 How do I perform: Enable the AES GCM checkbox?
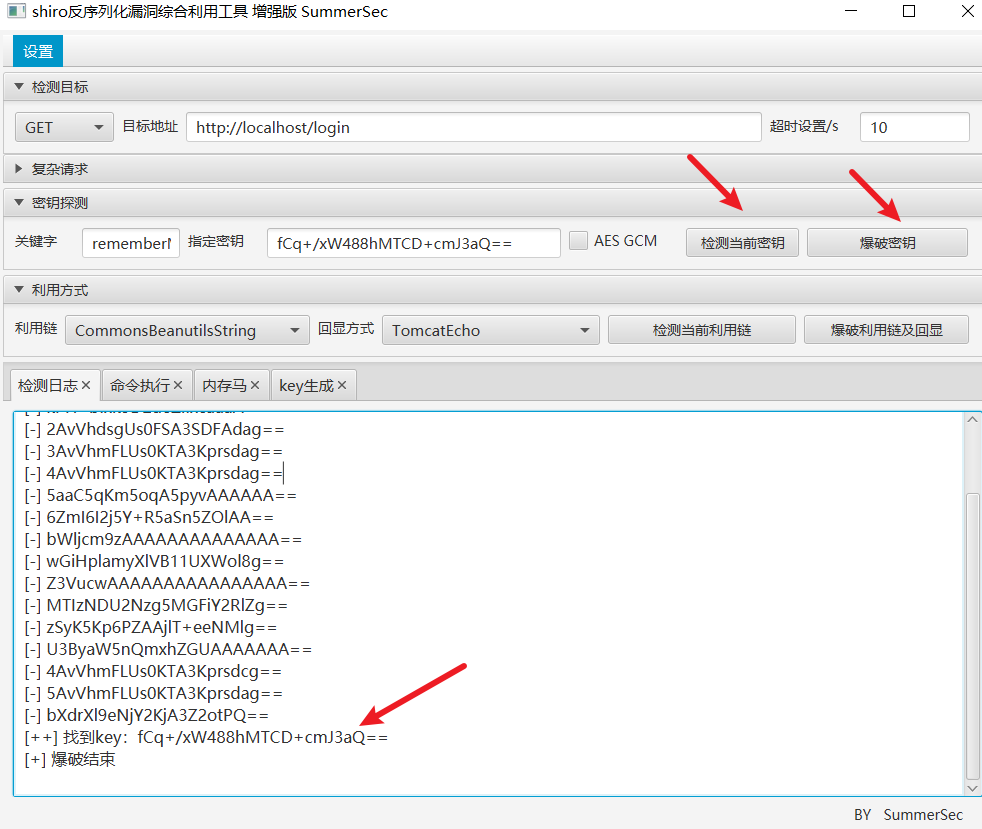(x=578, y=240)
